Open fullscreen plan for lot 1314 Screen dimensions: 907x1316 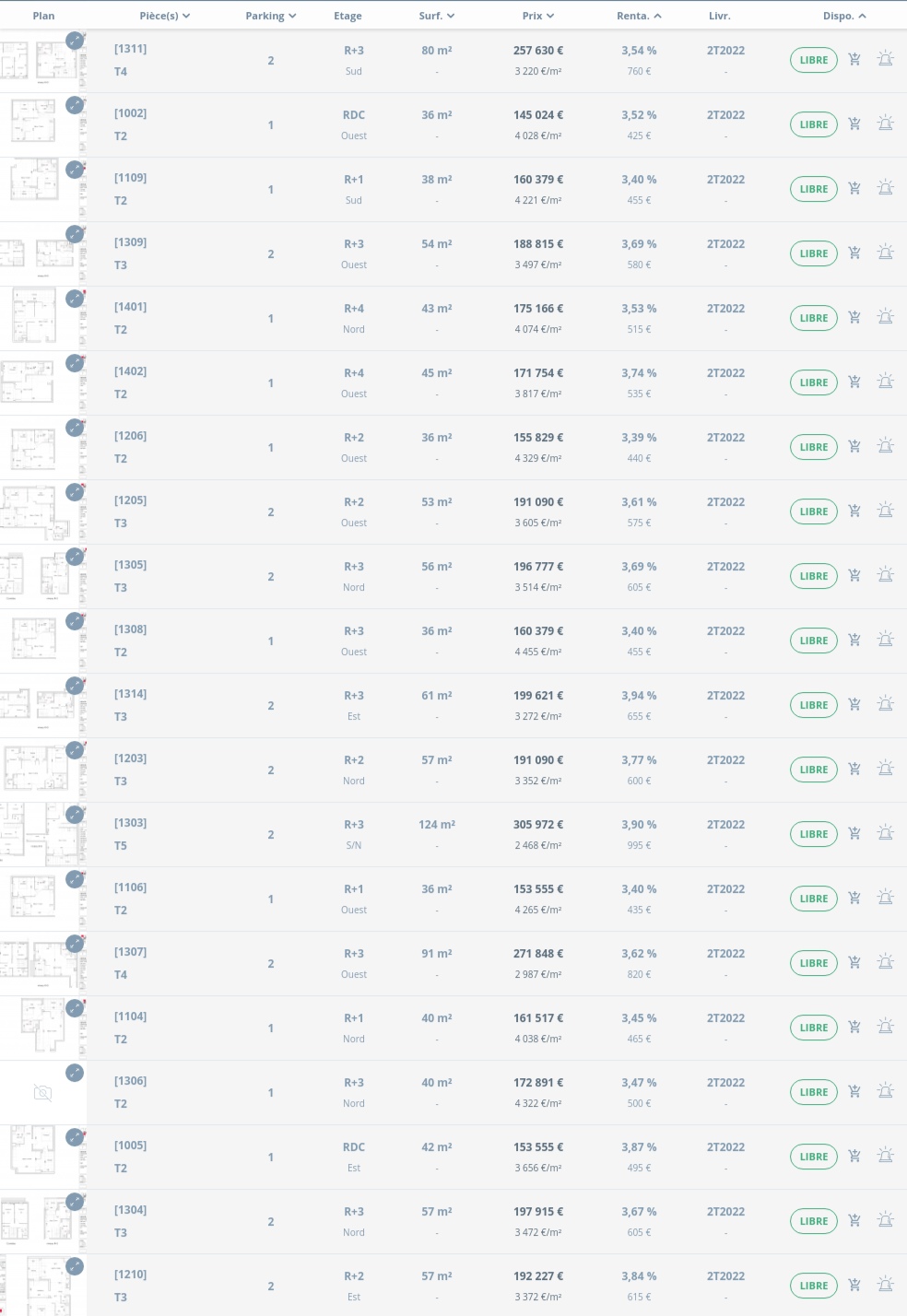[75, 686]
